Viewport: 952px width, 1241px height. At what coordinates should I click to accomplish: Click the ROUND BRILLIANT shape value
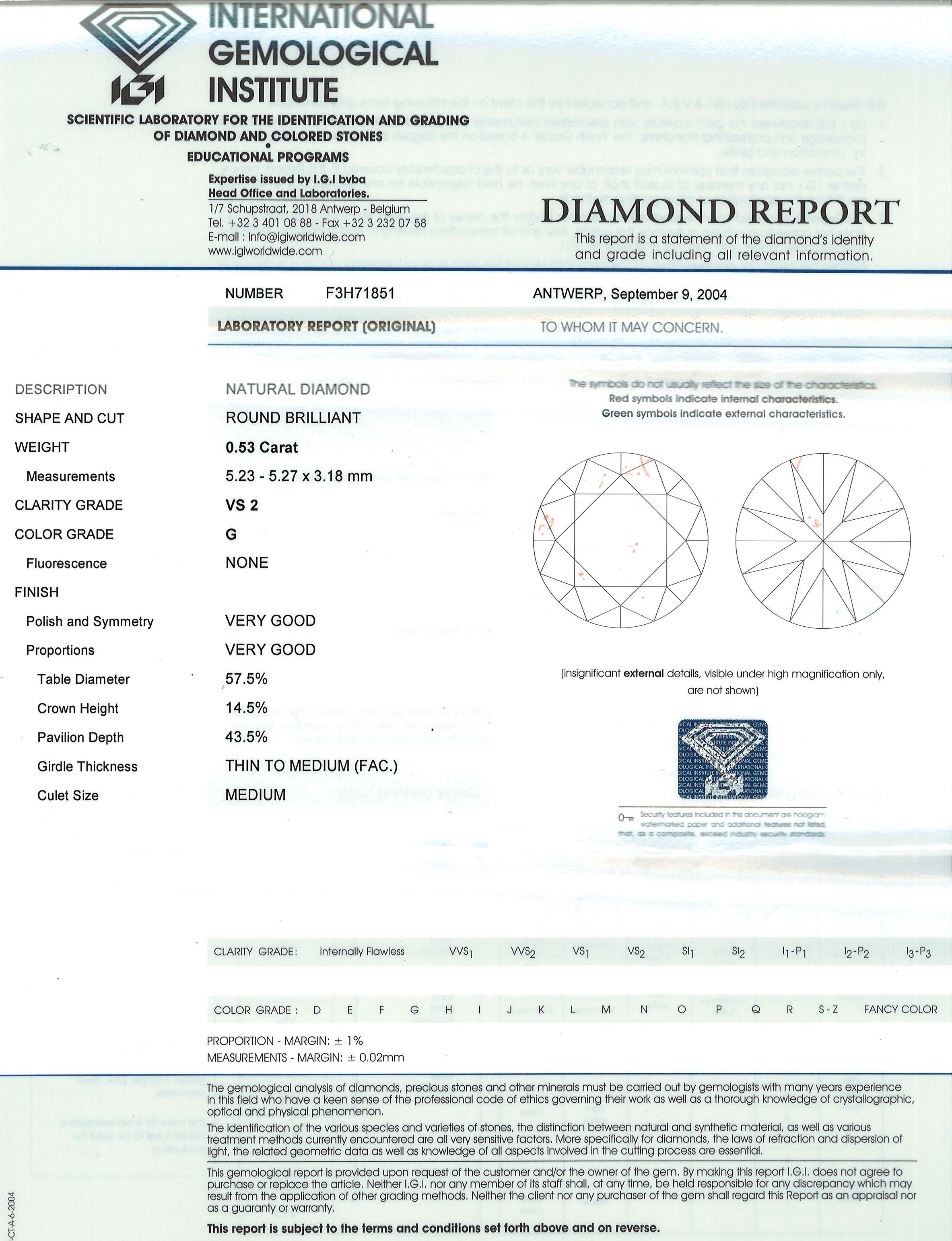293,418
